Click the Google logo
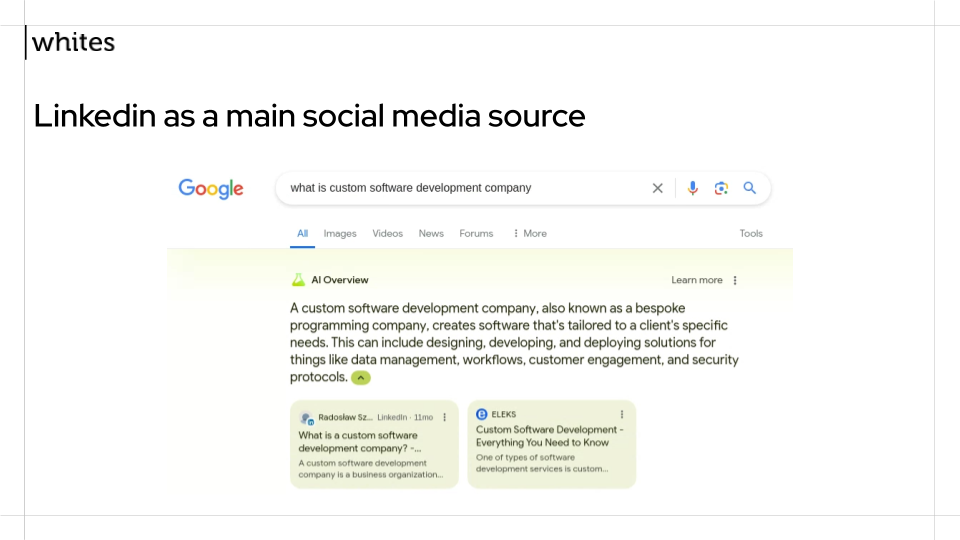 pyautogui.click(x=211, y=189)
